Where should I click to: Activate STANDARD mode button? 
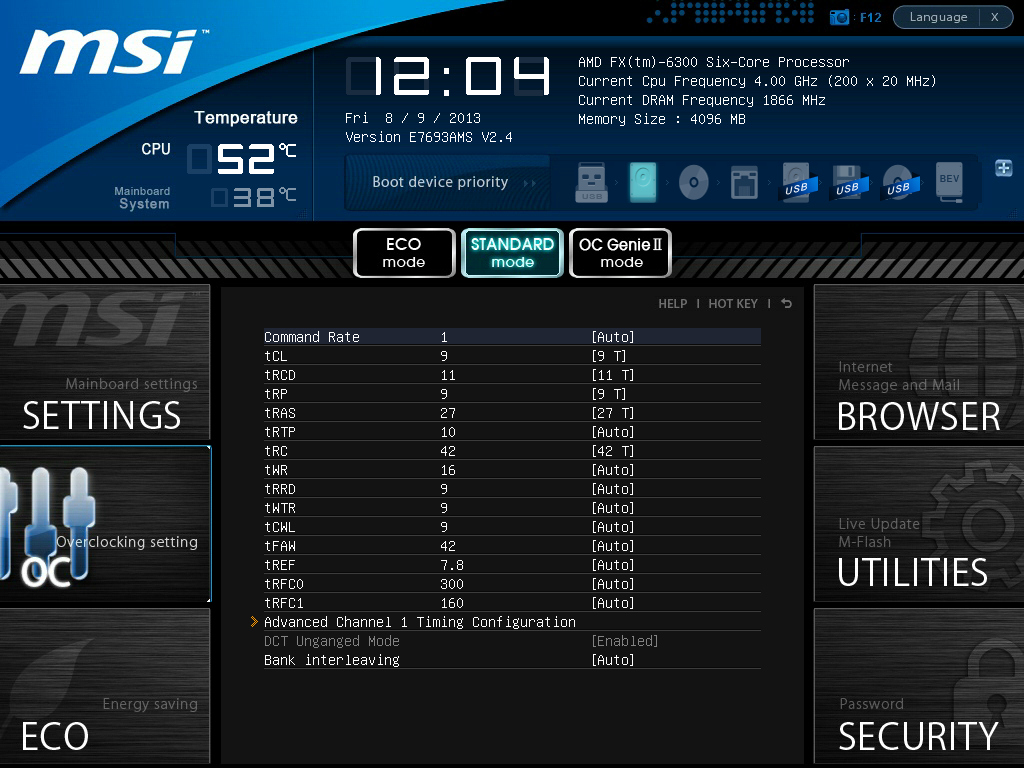(512, 253)
